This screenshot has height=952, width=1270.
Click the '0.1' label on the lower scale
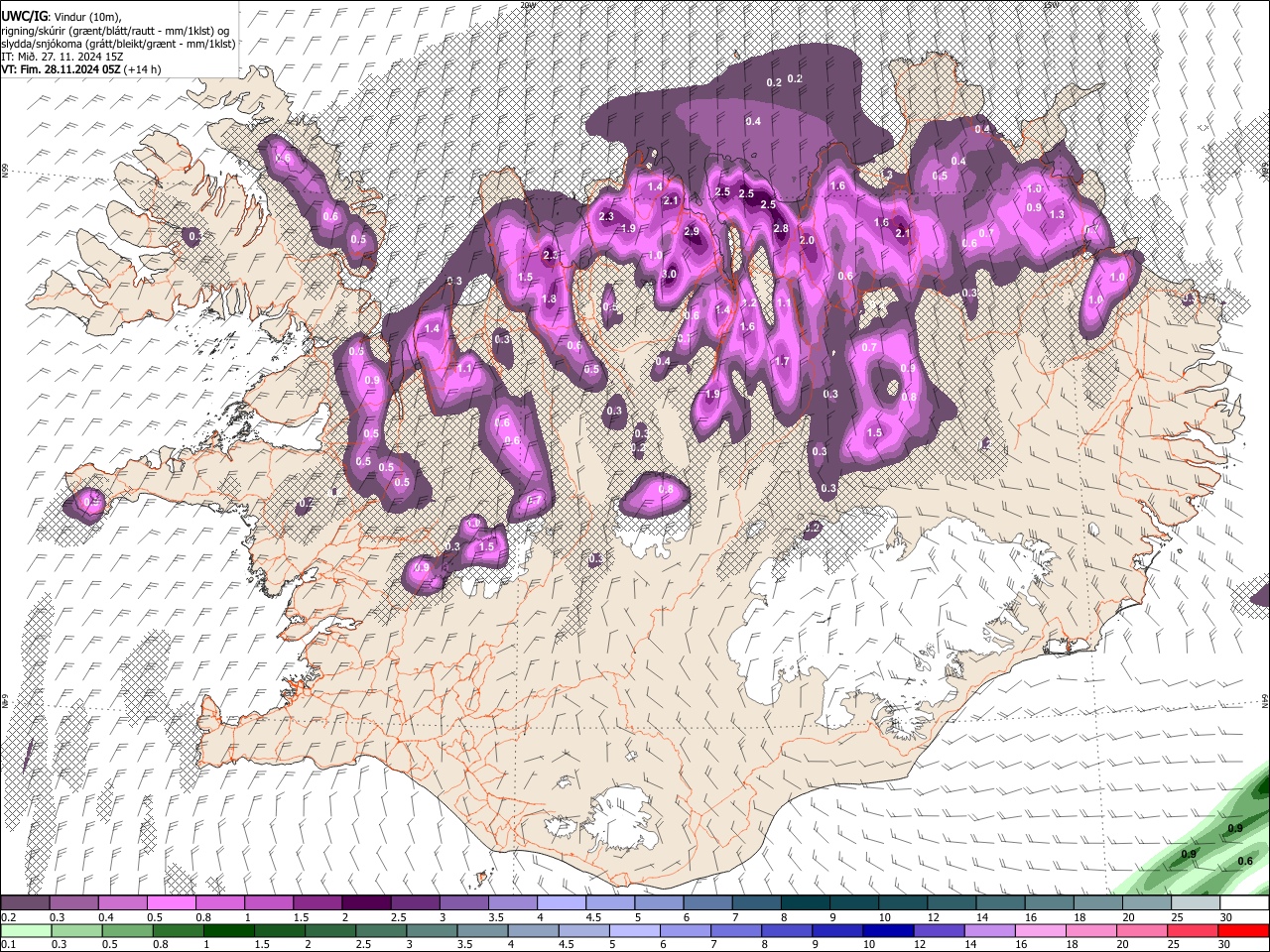pyautogui.click(x=8, y=944)
